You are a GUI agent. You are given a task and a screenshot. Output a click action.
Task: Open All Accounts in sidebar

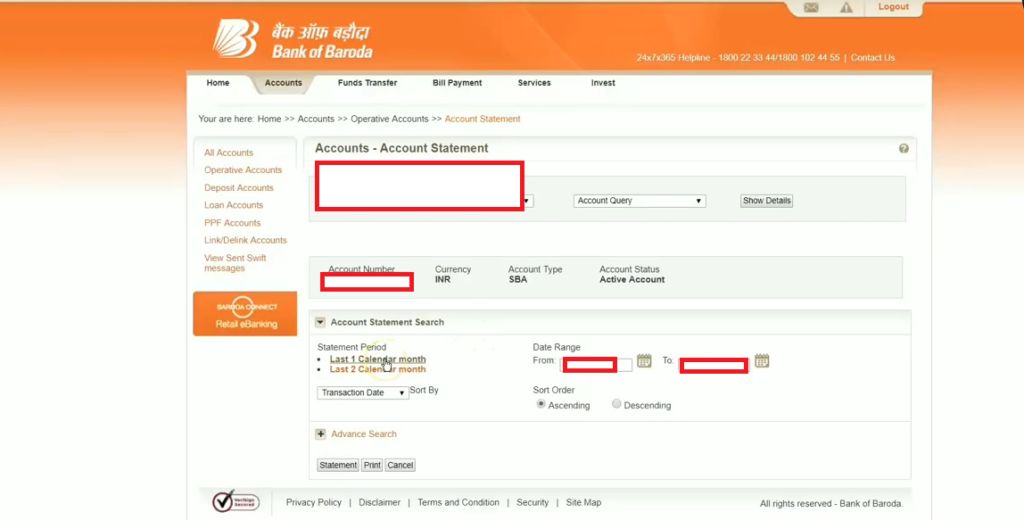pos(229,152)
